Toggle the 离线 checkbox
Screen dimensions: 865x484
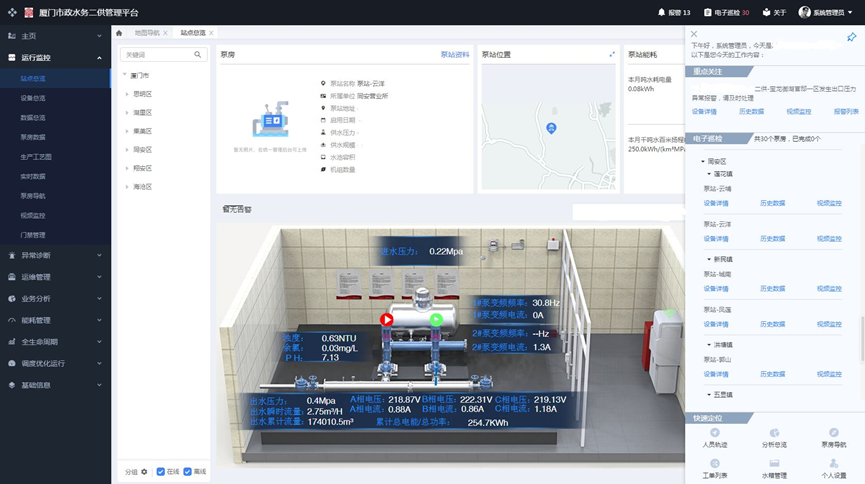[x=189, y=471]
